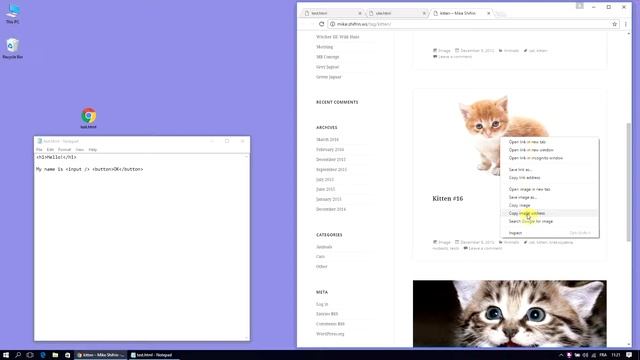Open Comments RSS link

pos(330,324)
